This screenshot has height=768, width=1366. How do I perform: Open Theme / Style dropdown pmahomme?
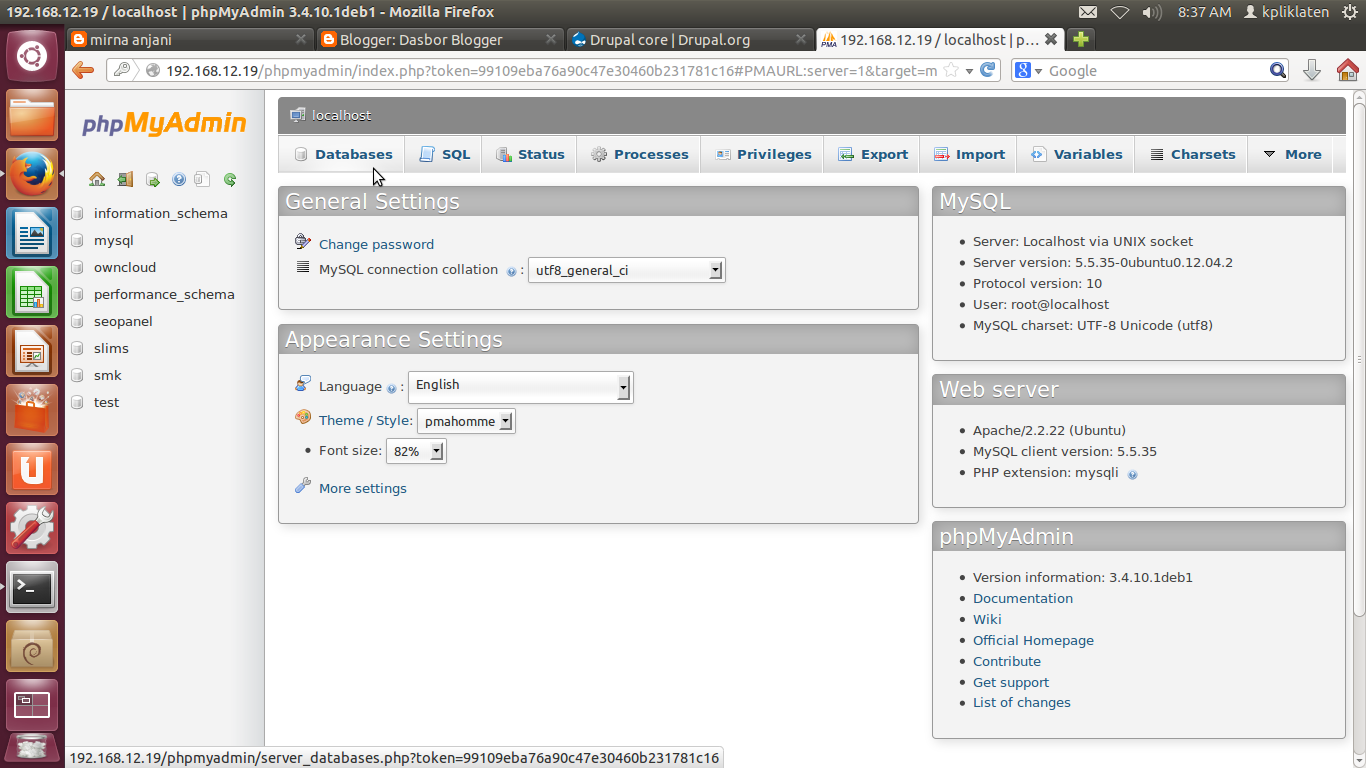(x=466, y=421)
